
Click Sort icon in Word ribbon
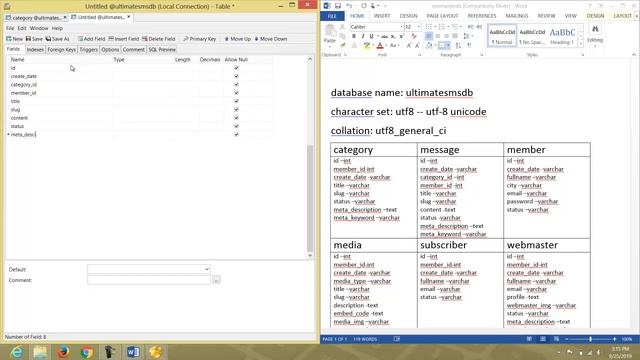[x=458, y=46]
